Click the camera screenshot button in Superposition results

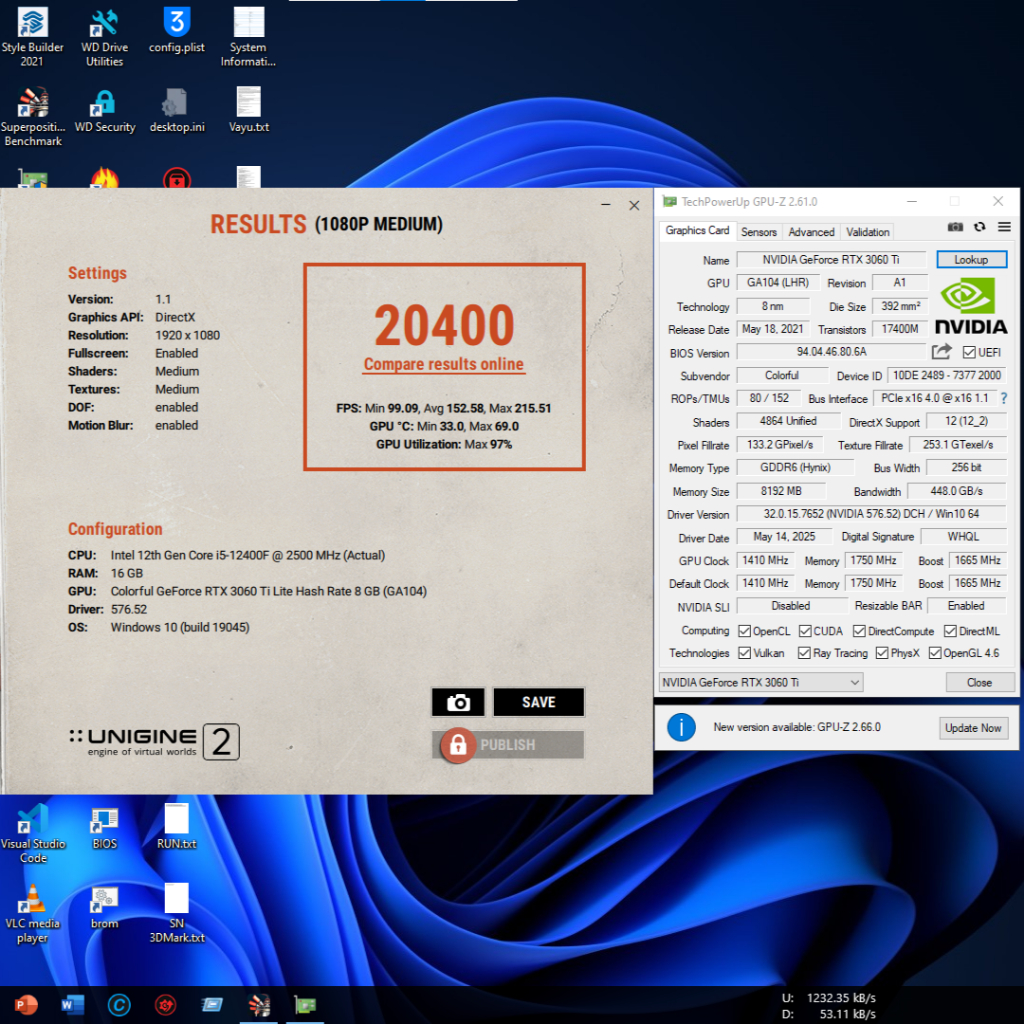[458, 703]
